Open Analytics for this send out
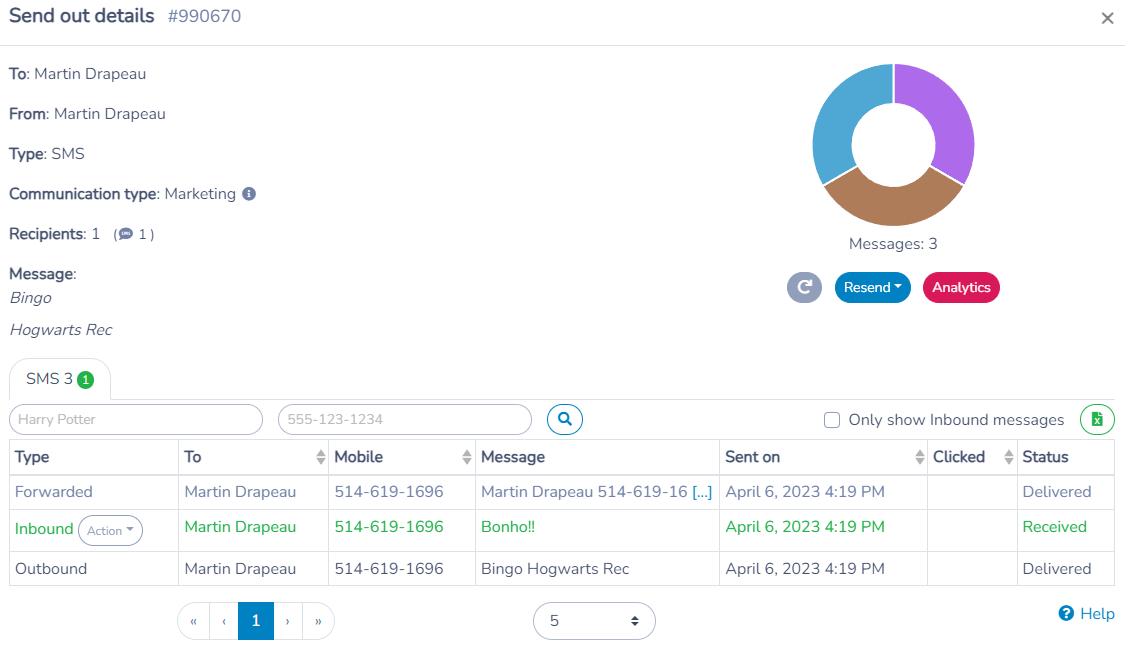The height and width of the screenshot is (649, 1125). click(x=961, y=288)
